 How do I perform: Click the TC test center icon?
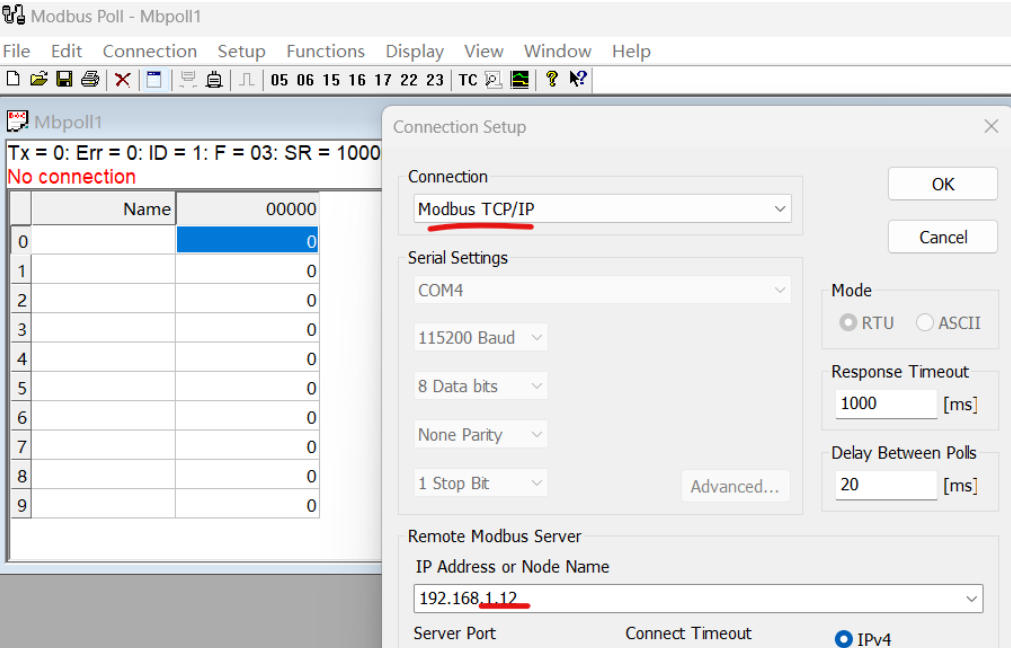(x=468, y=80)
